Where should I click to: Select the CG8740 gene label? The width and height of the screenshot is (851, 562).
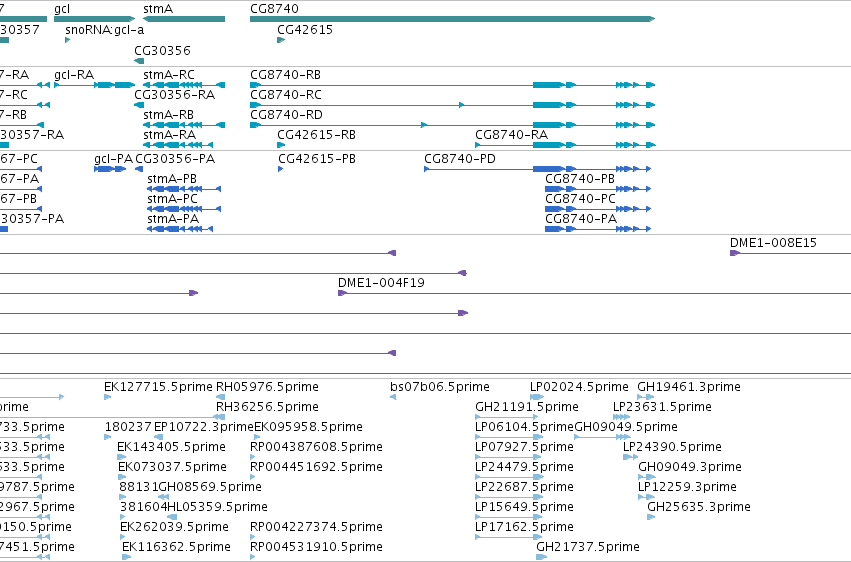(x=274, y=9)
